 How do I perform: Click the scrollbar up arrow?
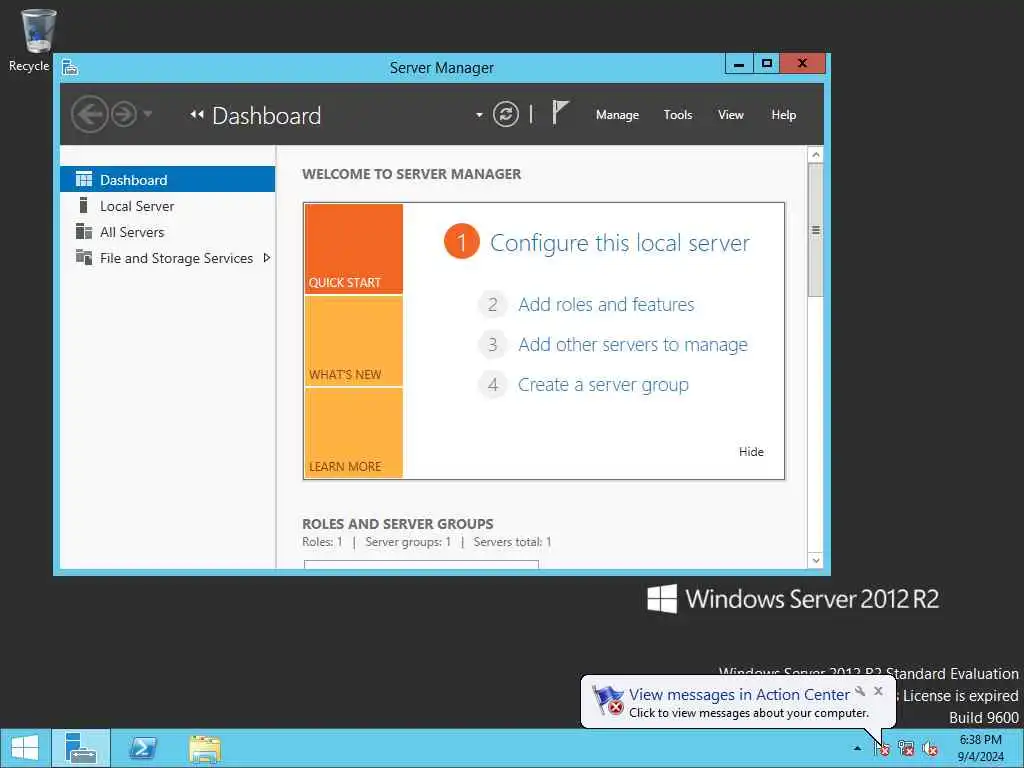coord(815,155)
